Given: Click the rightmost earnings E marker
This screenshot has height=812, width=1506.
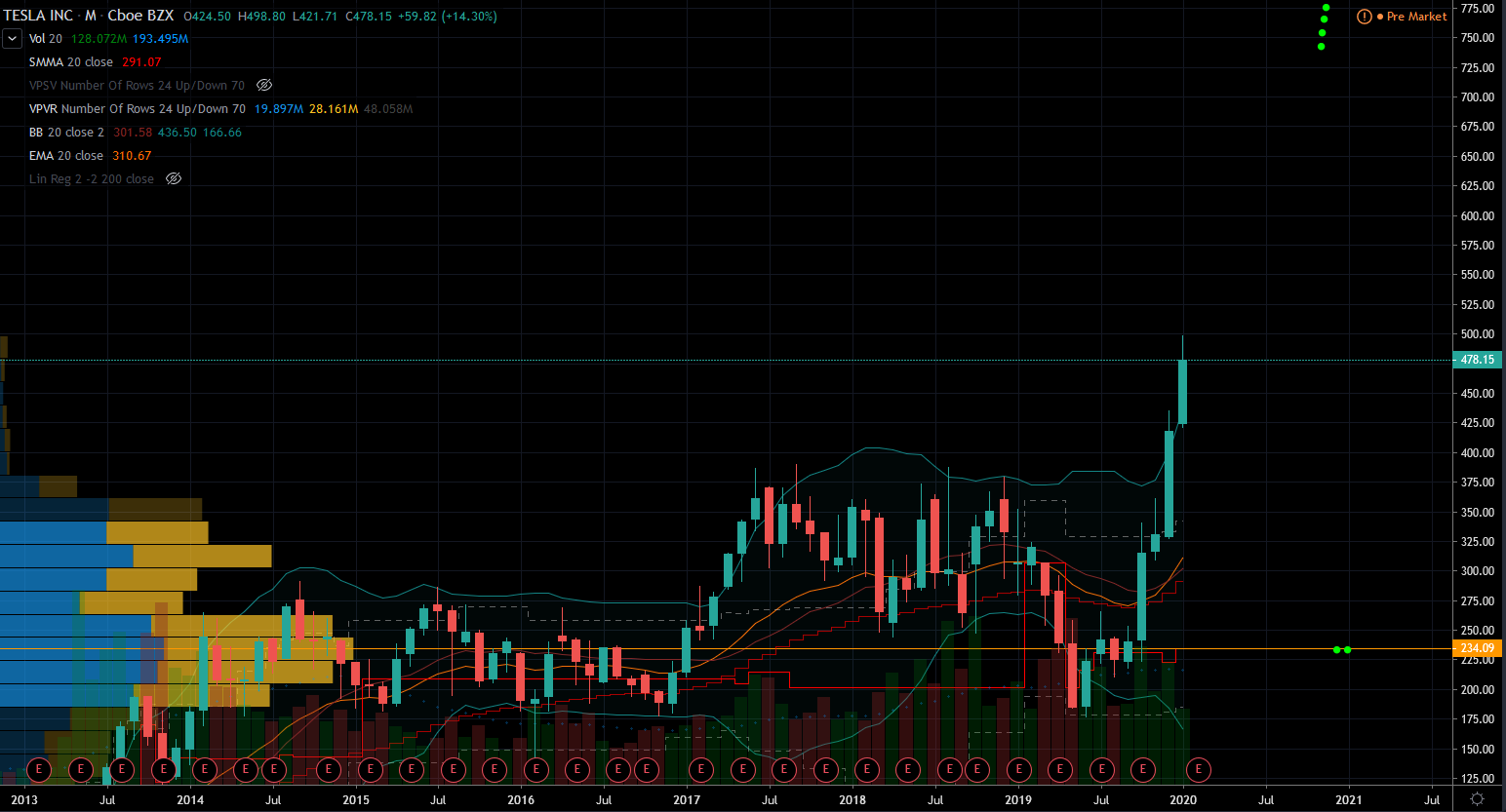Looking at the screenshot, I should (1198, 770).
